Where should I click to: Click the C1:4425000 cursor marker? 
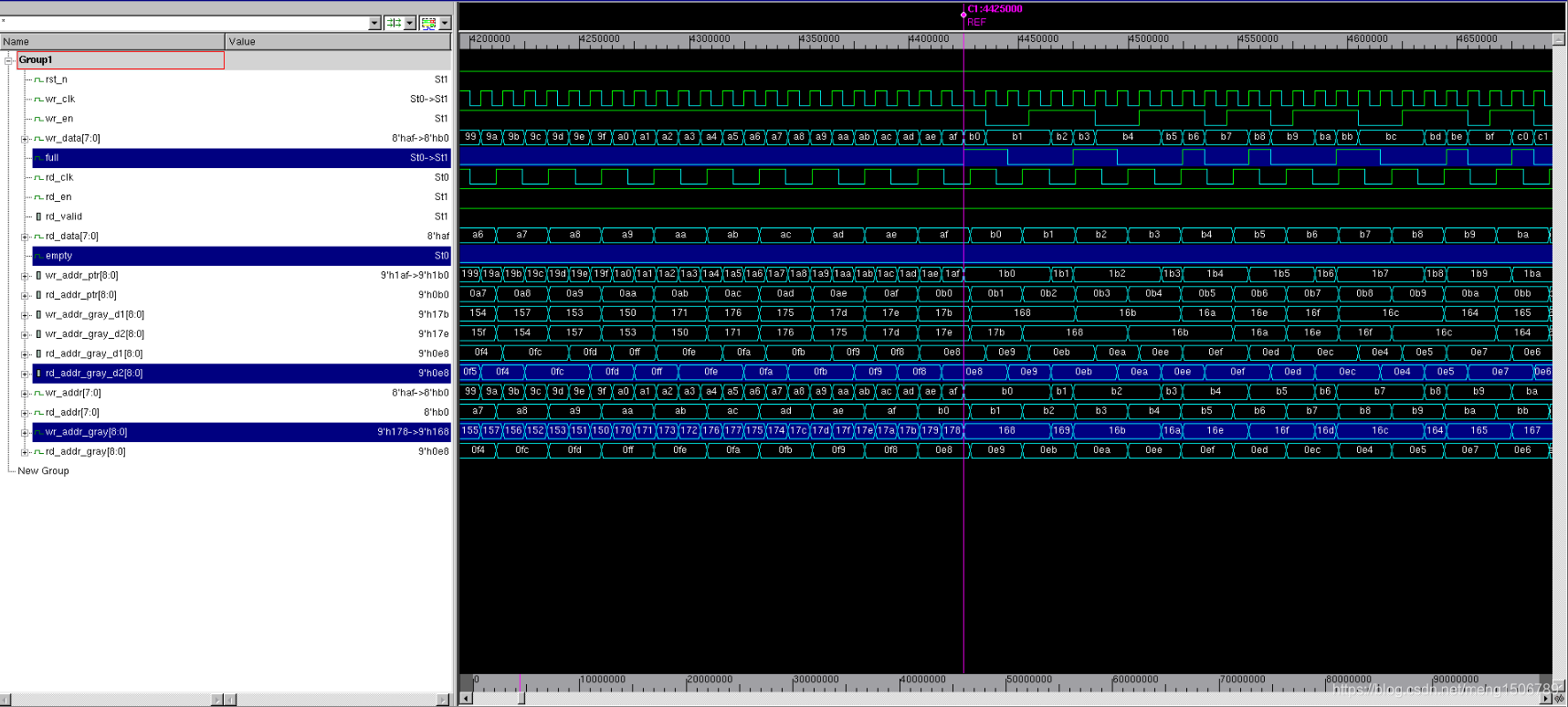pyautogui.click(x=994, y=9)
